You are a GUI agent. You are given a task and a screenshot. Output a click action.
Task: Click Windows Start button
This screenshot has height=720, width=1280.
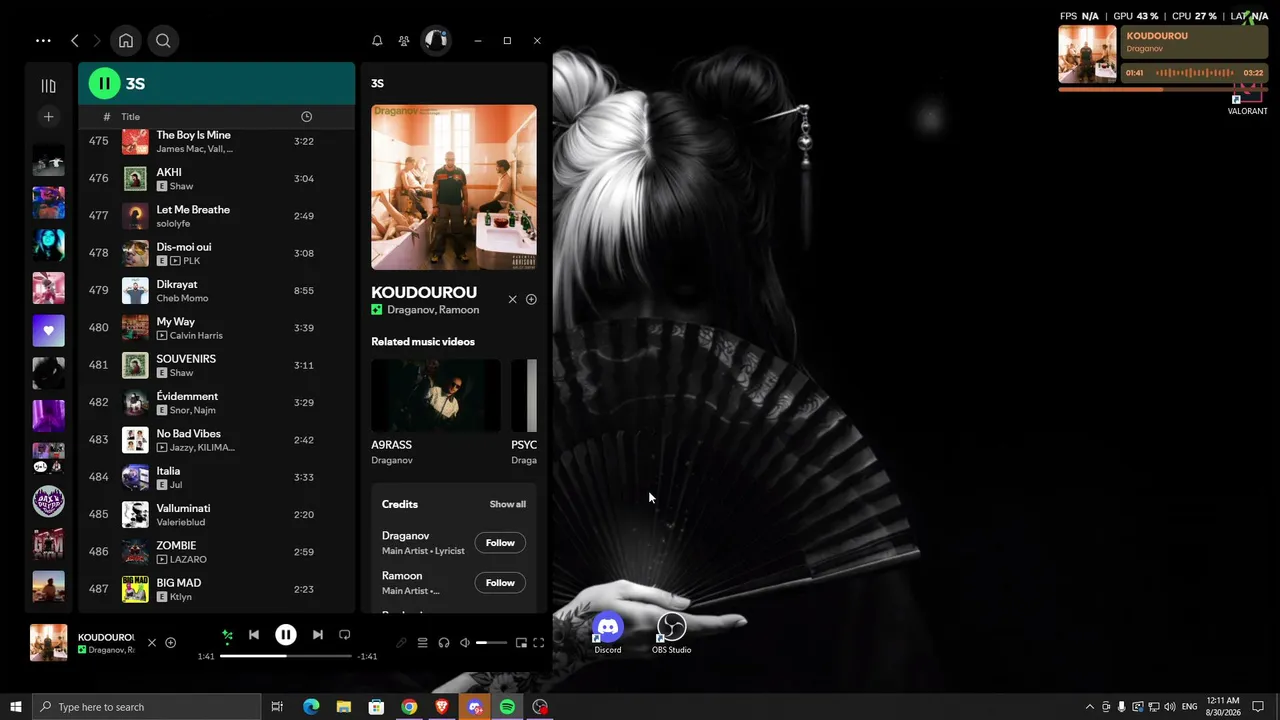[16, 707]
